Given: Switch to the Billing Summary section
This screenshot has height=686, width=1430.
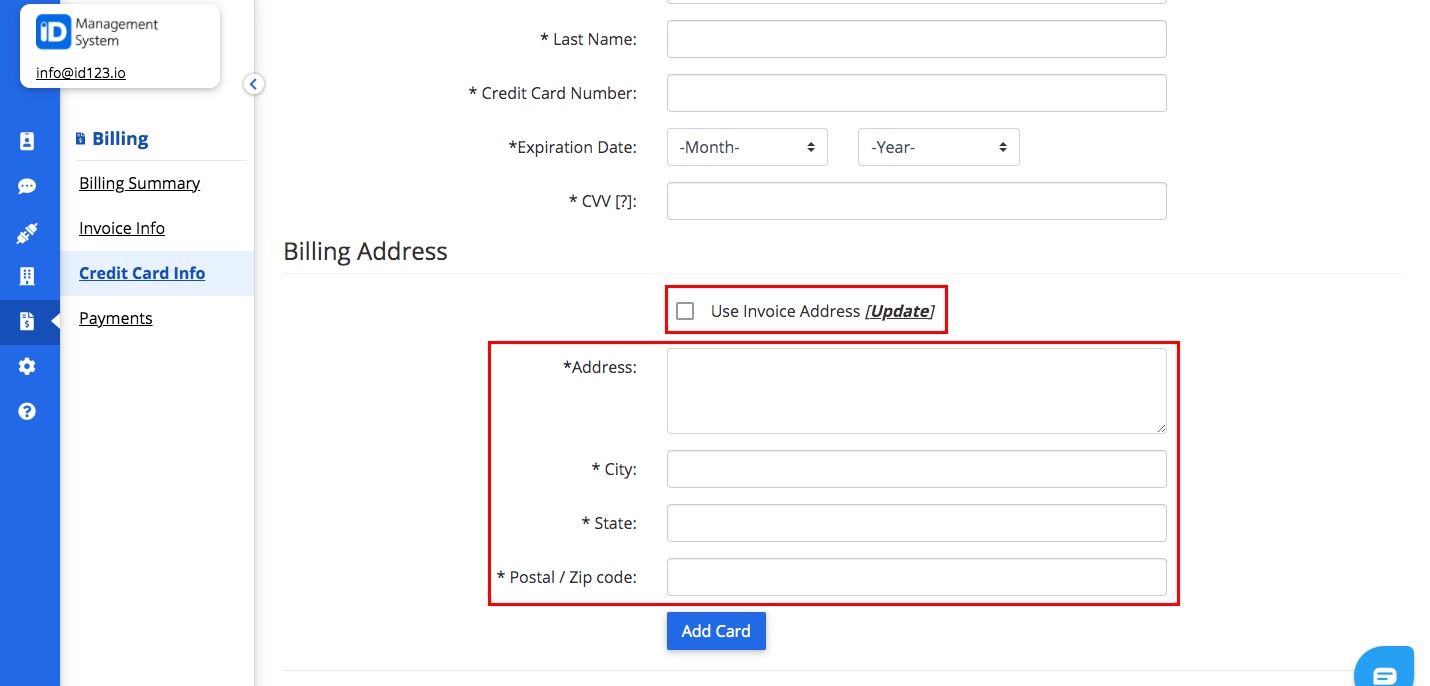Looking at the screenshot, I should tap(139, 183).
